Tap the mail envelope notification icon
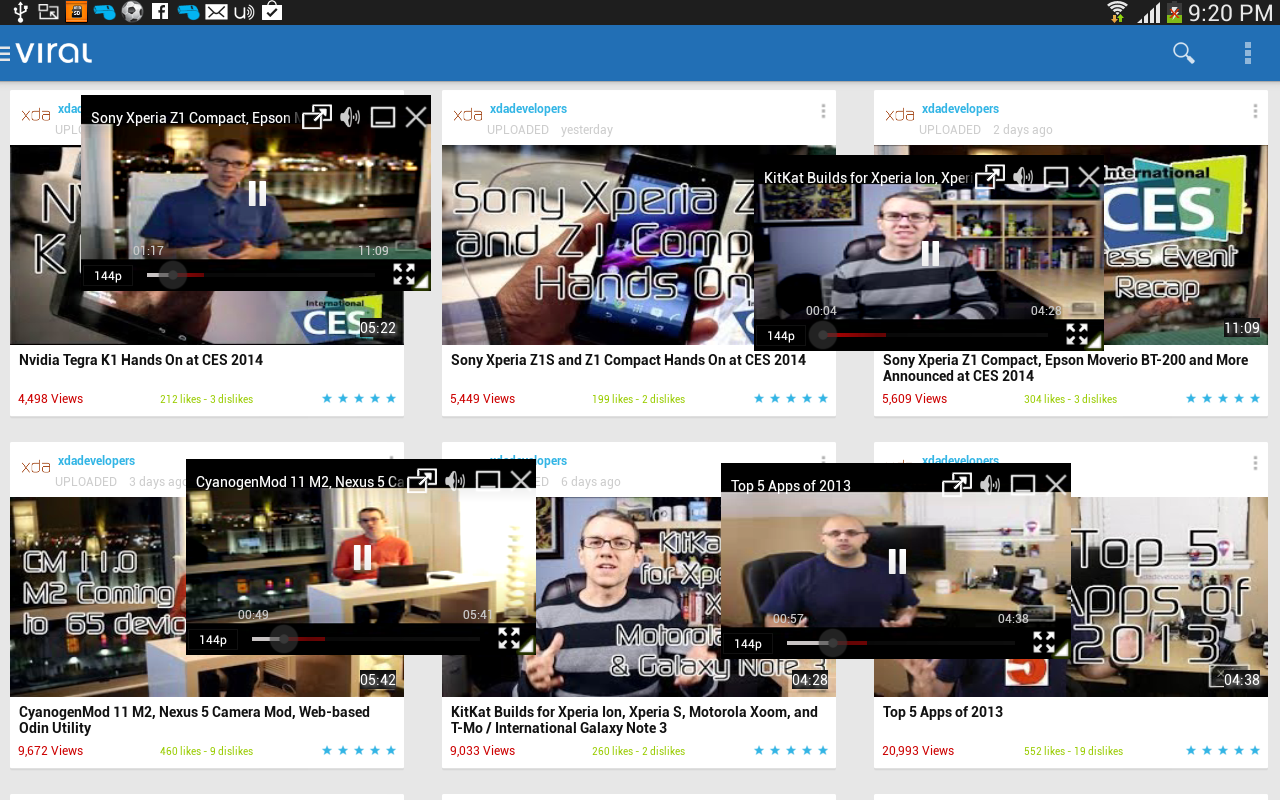 point(216,12)
